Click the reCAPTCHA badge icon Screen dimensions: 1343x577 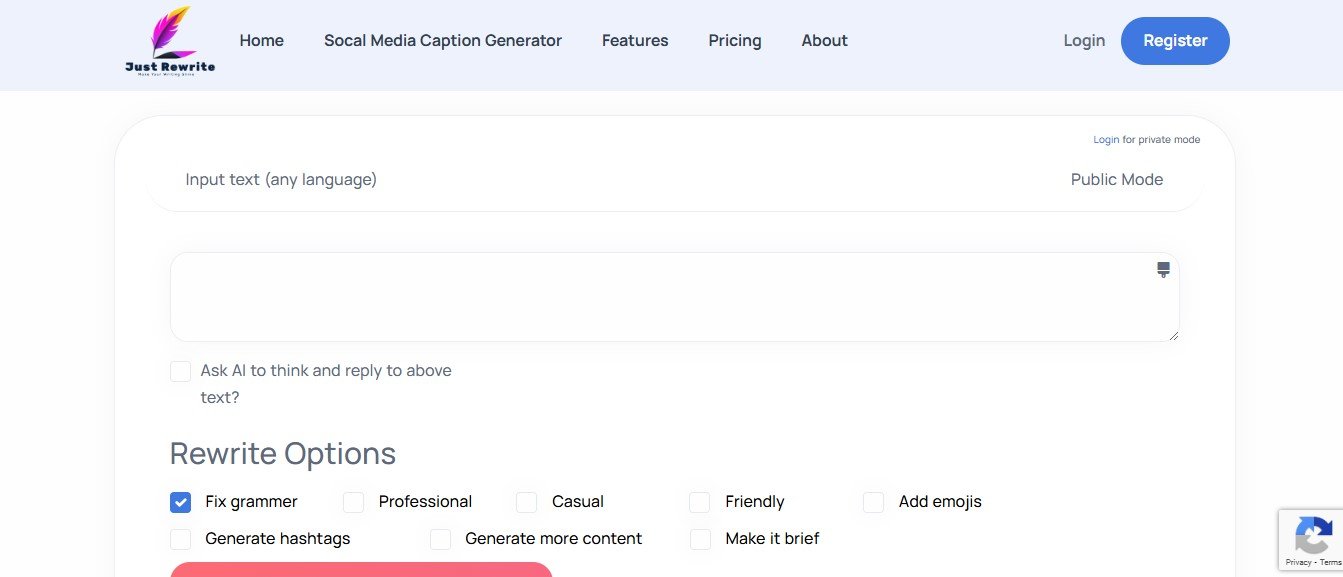[1311, 537]
